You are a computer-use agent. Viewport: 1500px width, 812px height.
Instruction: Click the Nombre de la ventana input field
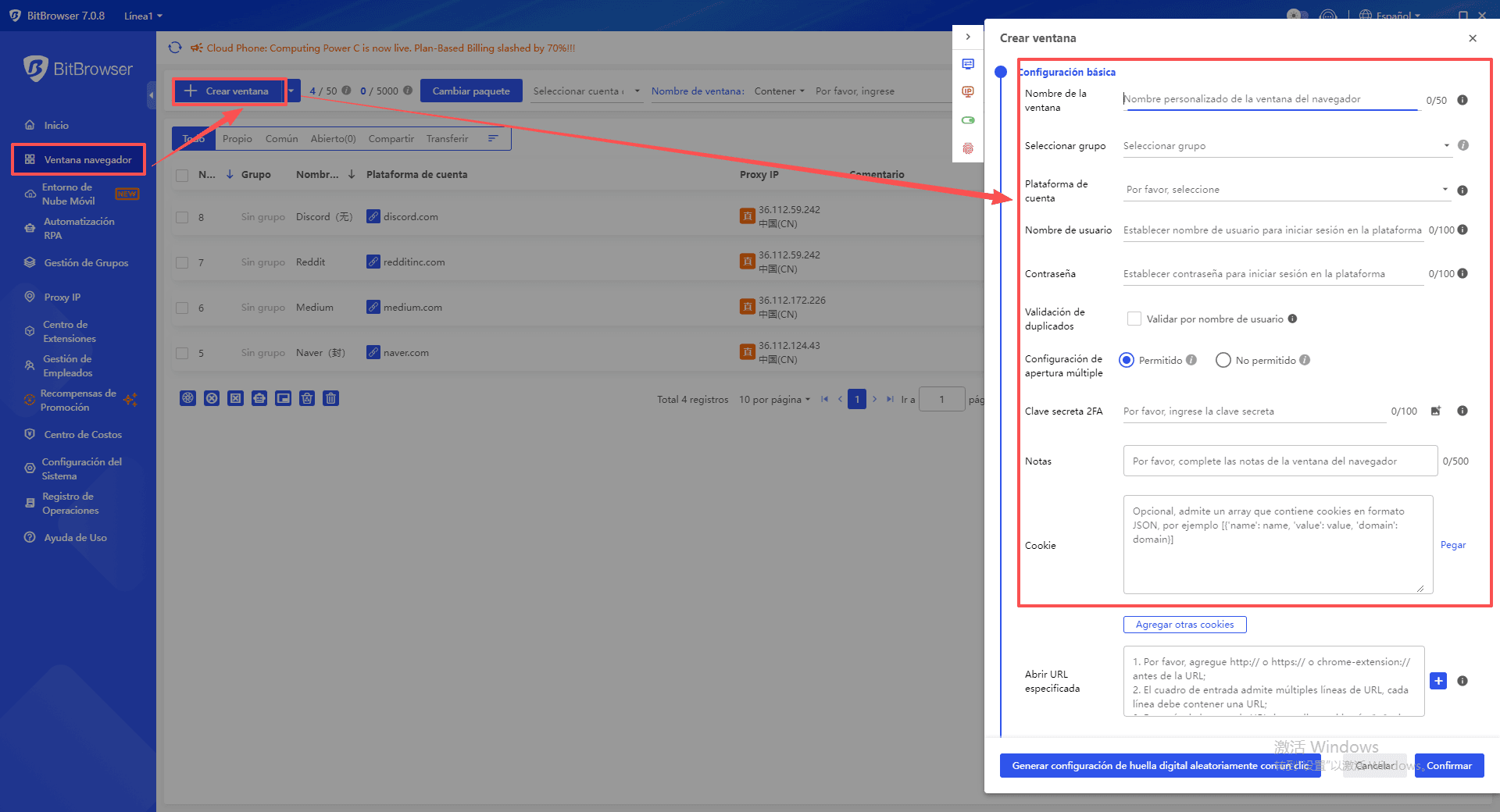pos(1270,99)
